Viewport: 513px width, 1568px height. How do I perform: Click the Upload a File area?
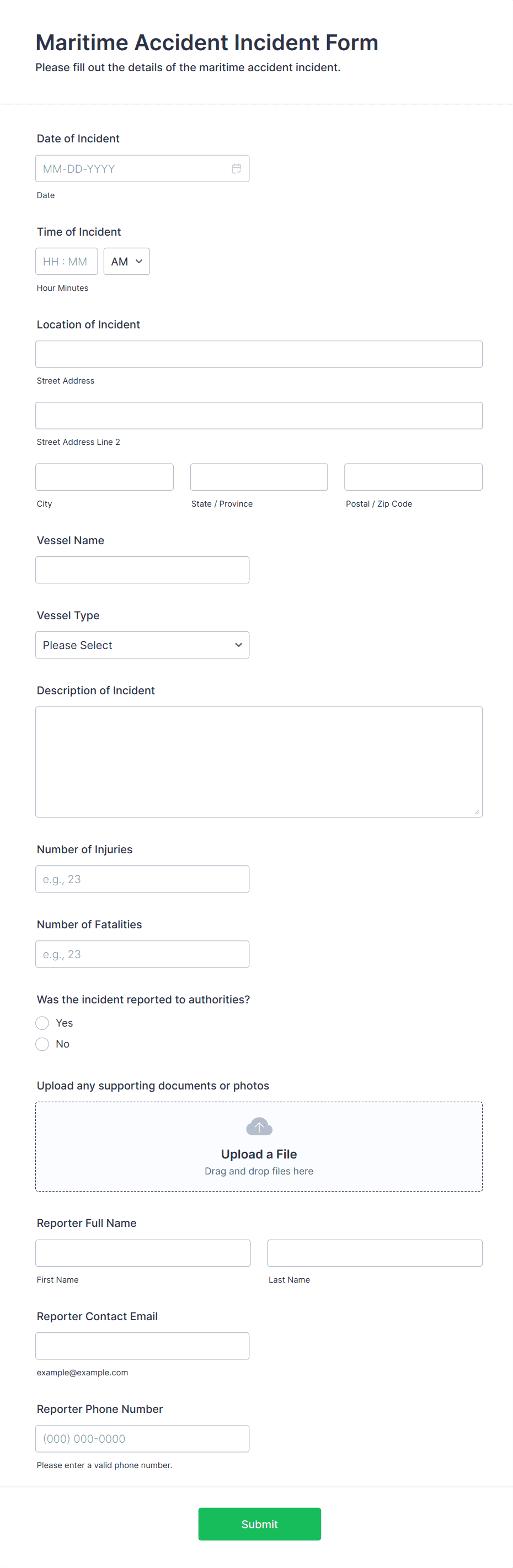pyautogui.click(x=259, y=1154)
